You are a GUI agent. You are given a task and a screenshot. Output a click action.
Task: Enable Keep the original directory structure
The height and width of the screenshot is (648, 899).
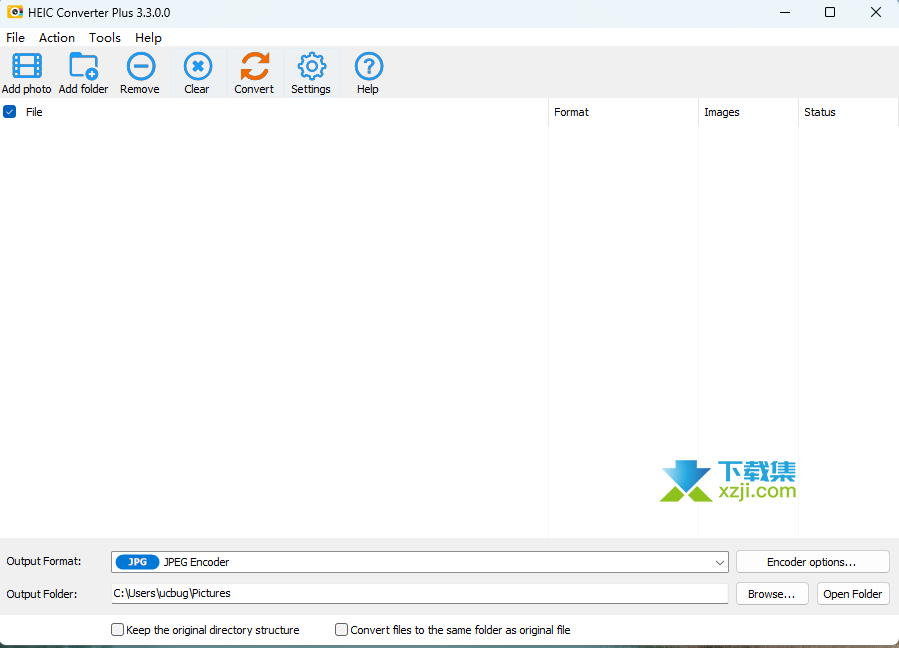click(x=118, y=630)
